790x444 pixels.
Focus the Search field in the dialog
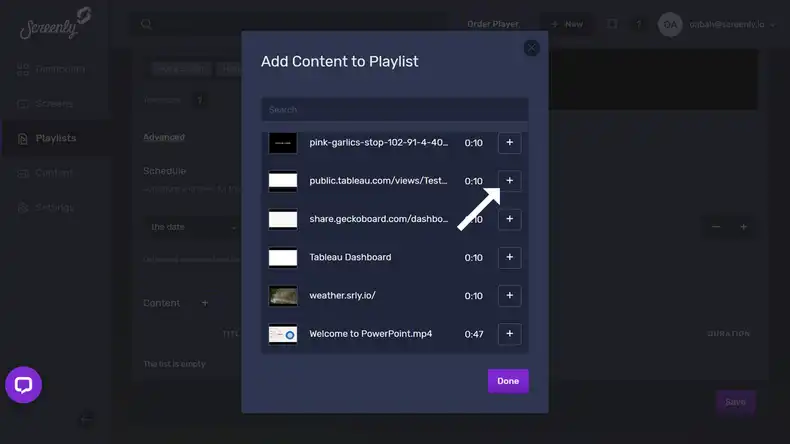(394, 109)
